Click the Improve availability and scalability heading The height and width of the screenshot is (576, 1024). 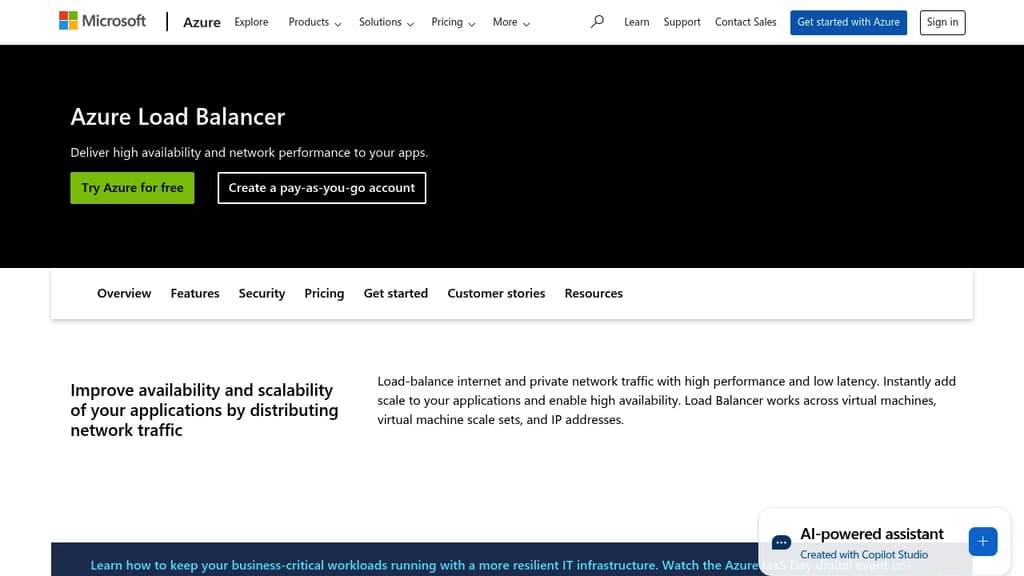pyautogui.click(x=204, y=410)
